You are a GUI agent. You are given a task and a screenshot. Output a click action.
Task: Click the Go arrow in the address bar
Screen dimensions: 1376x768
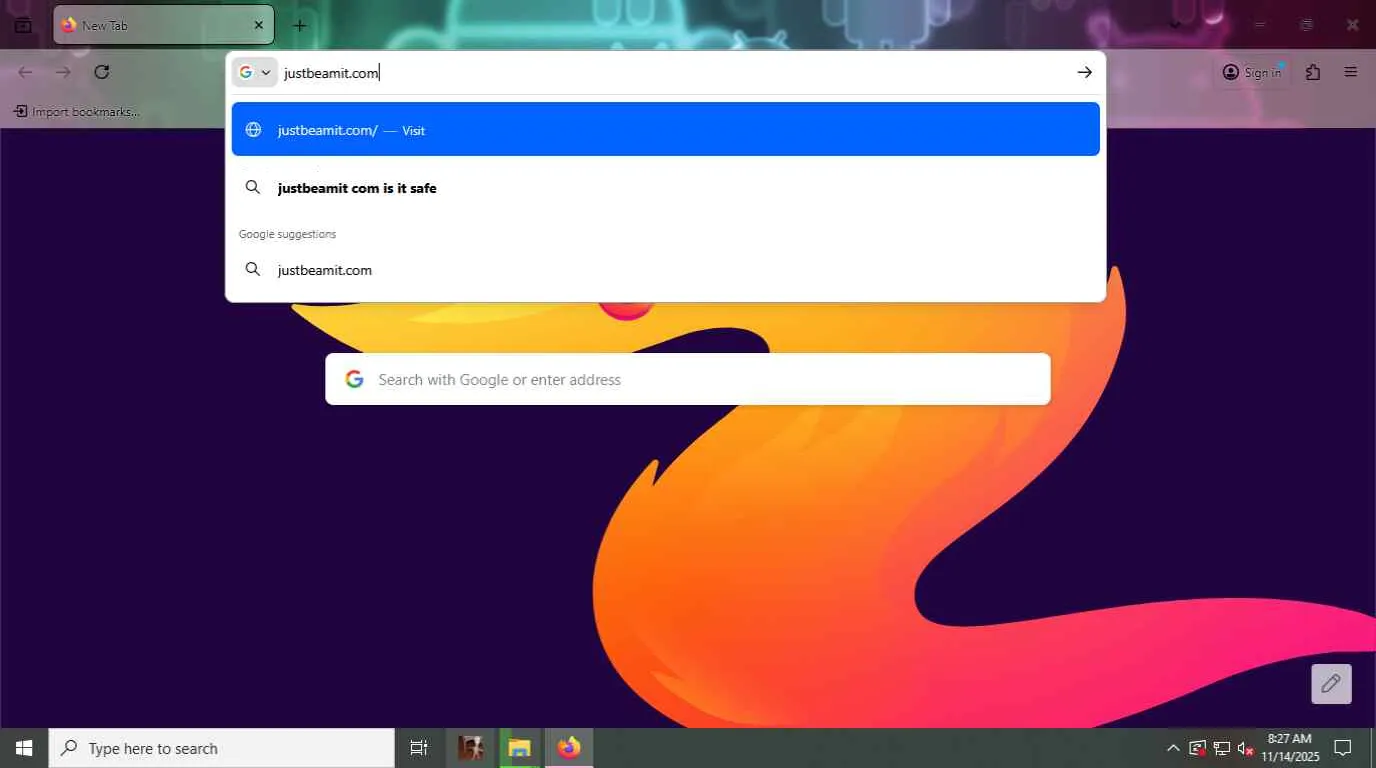pyautogui.click(x=1084, y=72)
